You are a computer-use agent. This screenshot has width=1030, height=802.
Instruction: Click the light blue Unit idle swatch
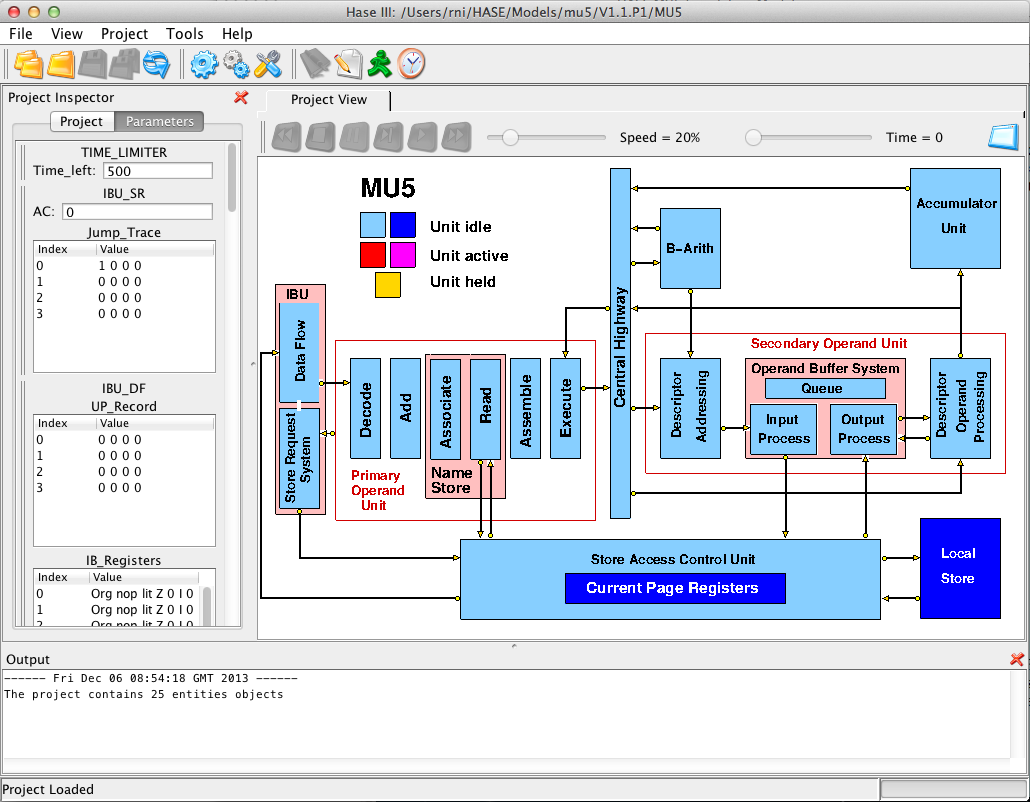(x=372, y=225)
